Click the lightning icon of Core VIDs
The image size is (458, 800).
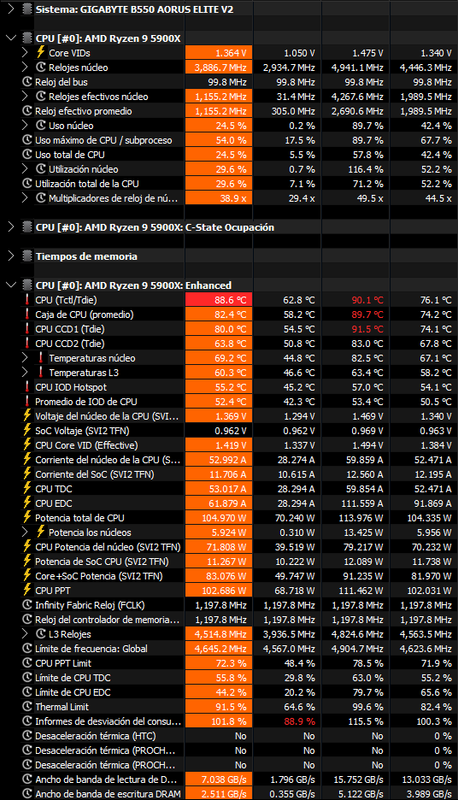click(x=41, y=53)
